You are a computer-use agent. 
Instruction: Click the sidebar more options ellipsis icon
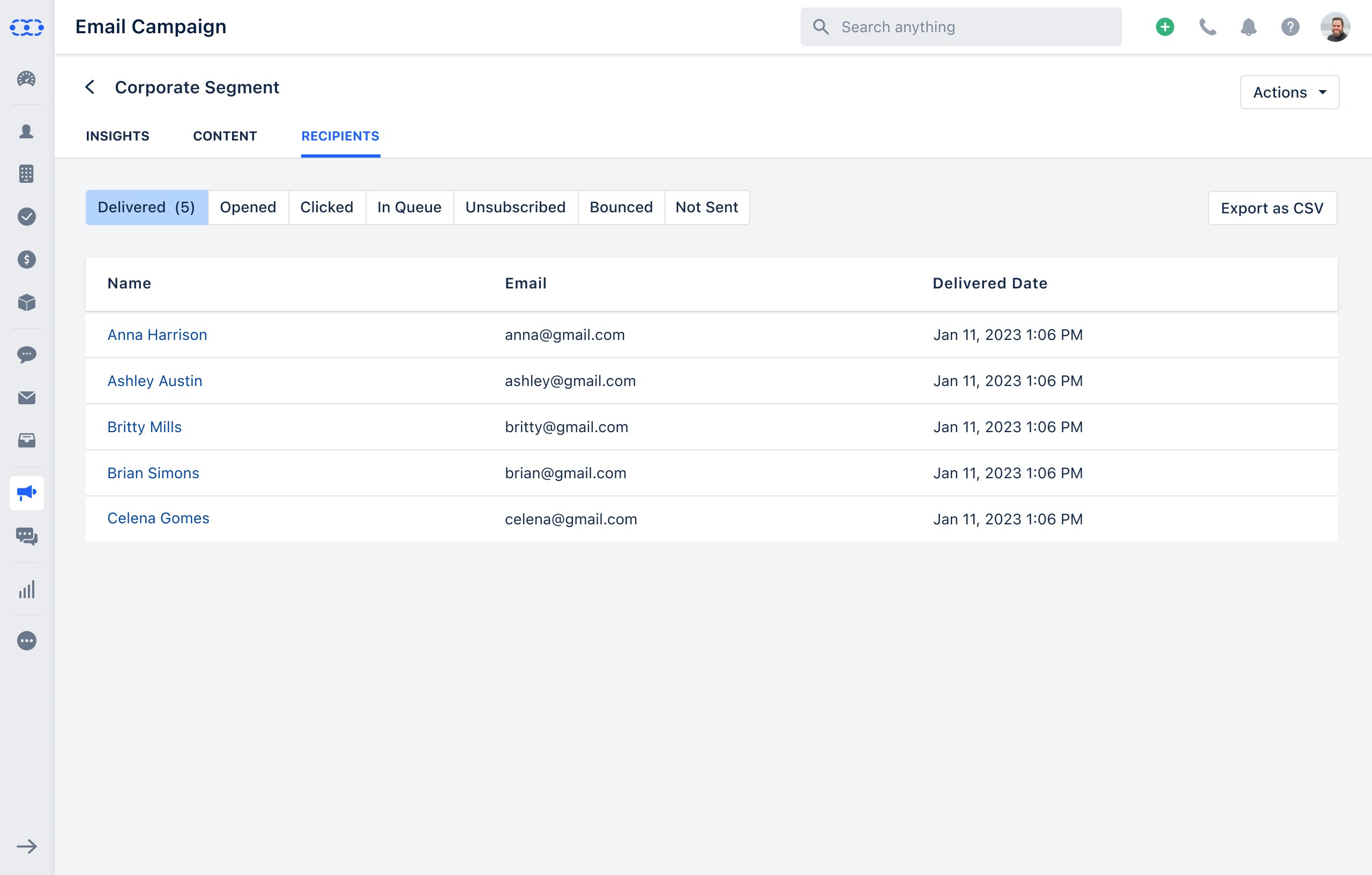[x=26, y=641]
